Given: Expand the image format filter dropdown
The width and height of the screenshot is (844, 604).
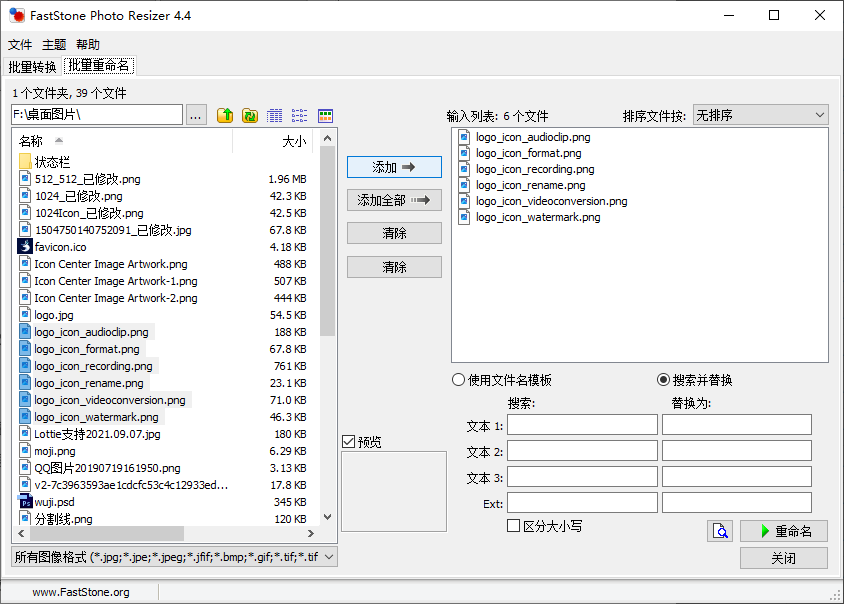Looking at the screenshot, I should click(x=330, y=557).
